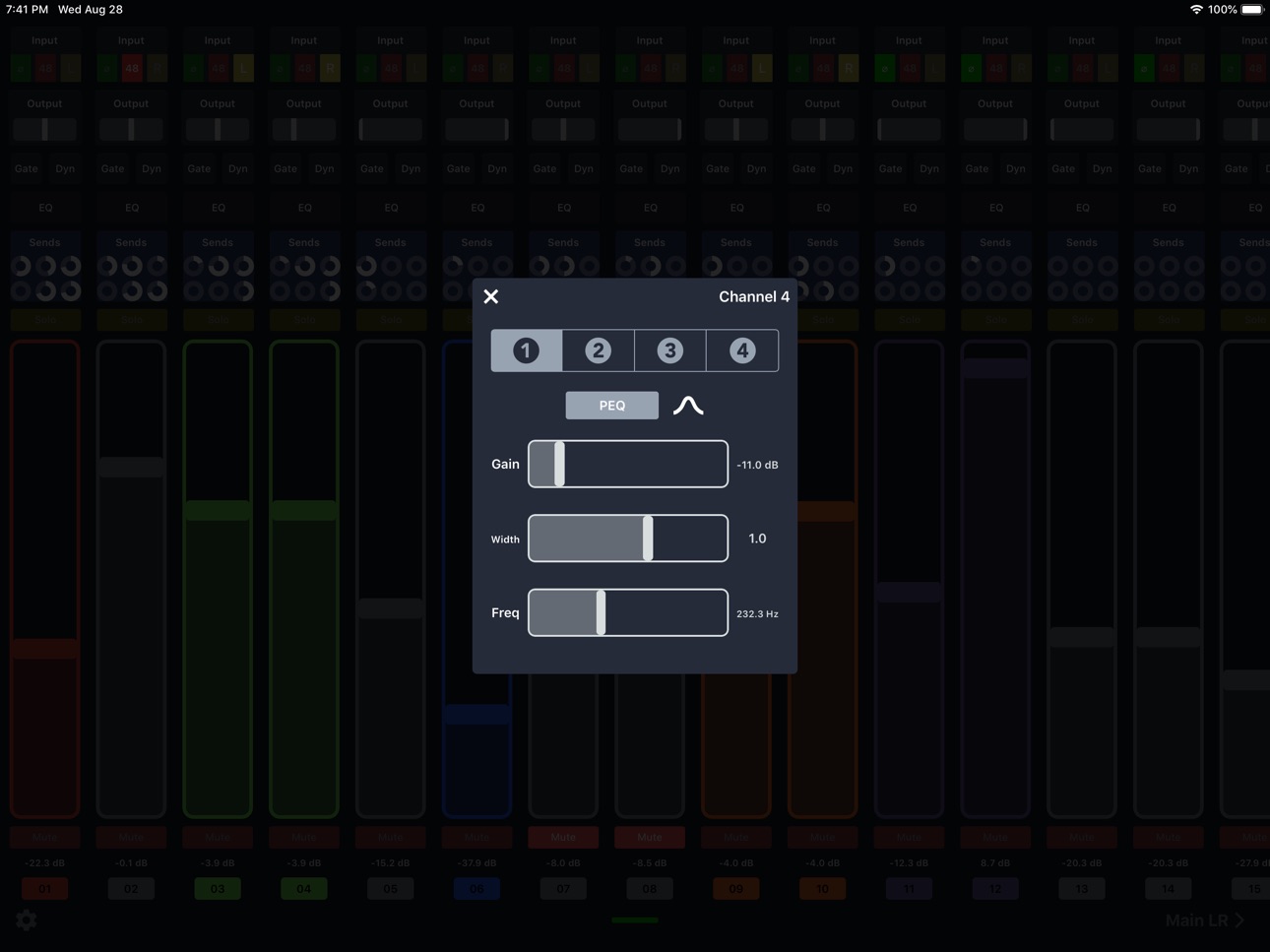The width and height of the screenshot is (1270, 952).
Task: Toggle Mute on channel 07
Action: coord(563,837)
